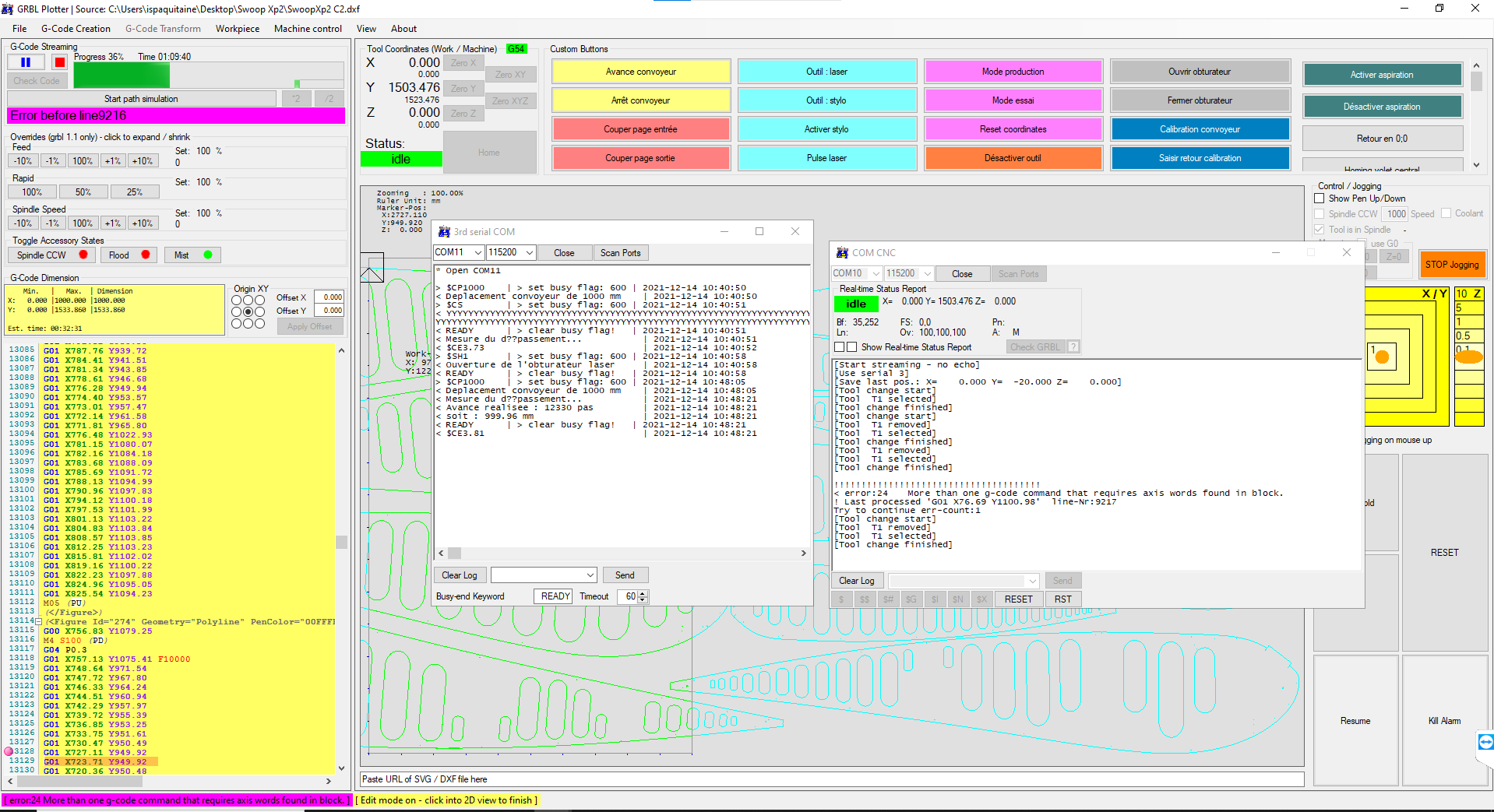1494x812 pixels.
Task: Open the COM11 port dropdown
Action: pyautogui.click(x=477, y=253)
